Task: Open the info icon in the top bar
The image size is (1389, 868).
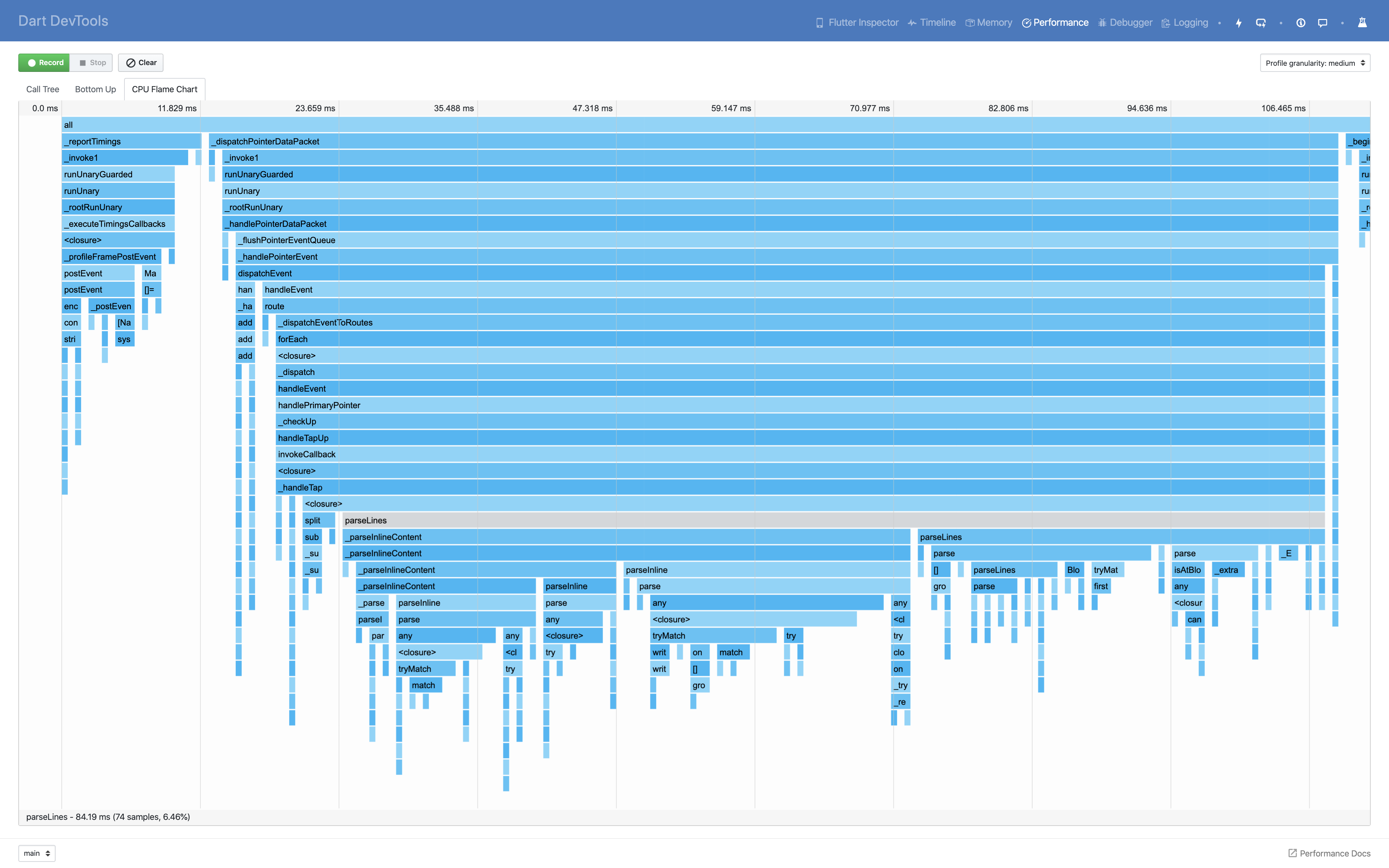Action: click(x=1300, y=22)
